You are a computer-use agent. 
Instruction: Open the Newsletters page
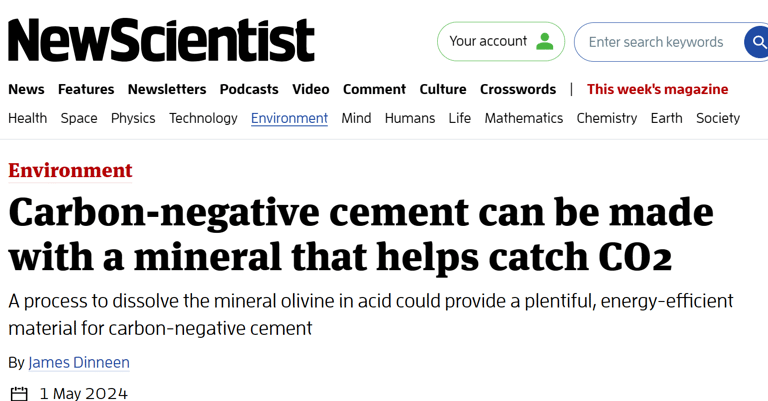click(x=167, y=89)
